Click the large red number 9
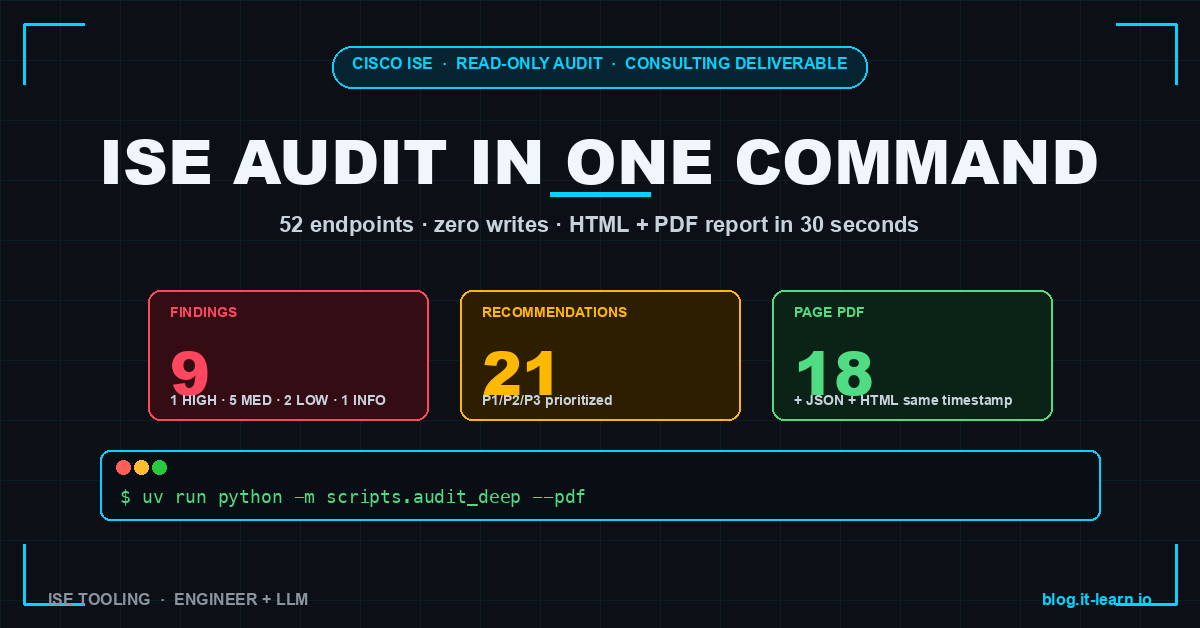The width and height of the screenshot is (1200, 628). click(x=190, y=372)
